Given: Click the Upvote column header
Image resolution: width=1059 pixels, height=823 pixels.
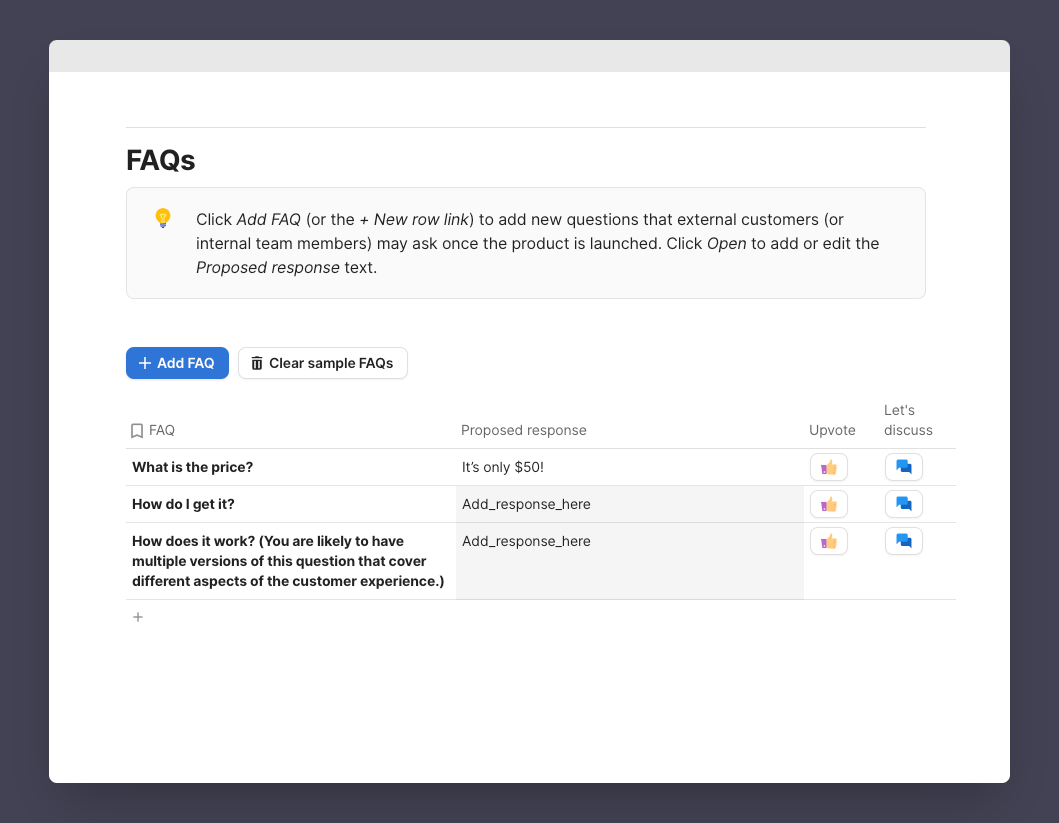Looking at the screenshot, I should (x=832, y=430).
